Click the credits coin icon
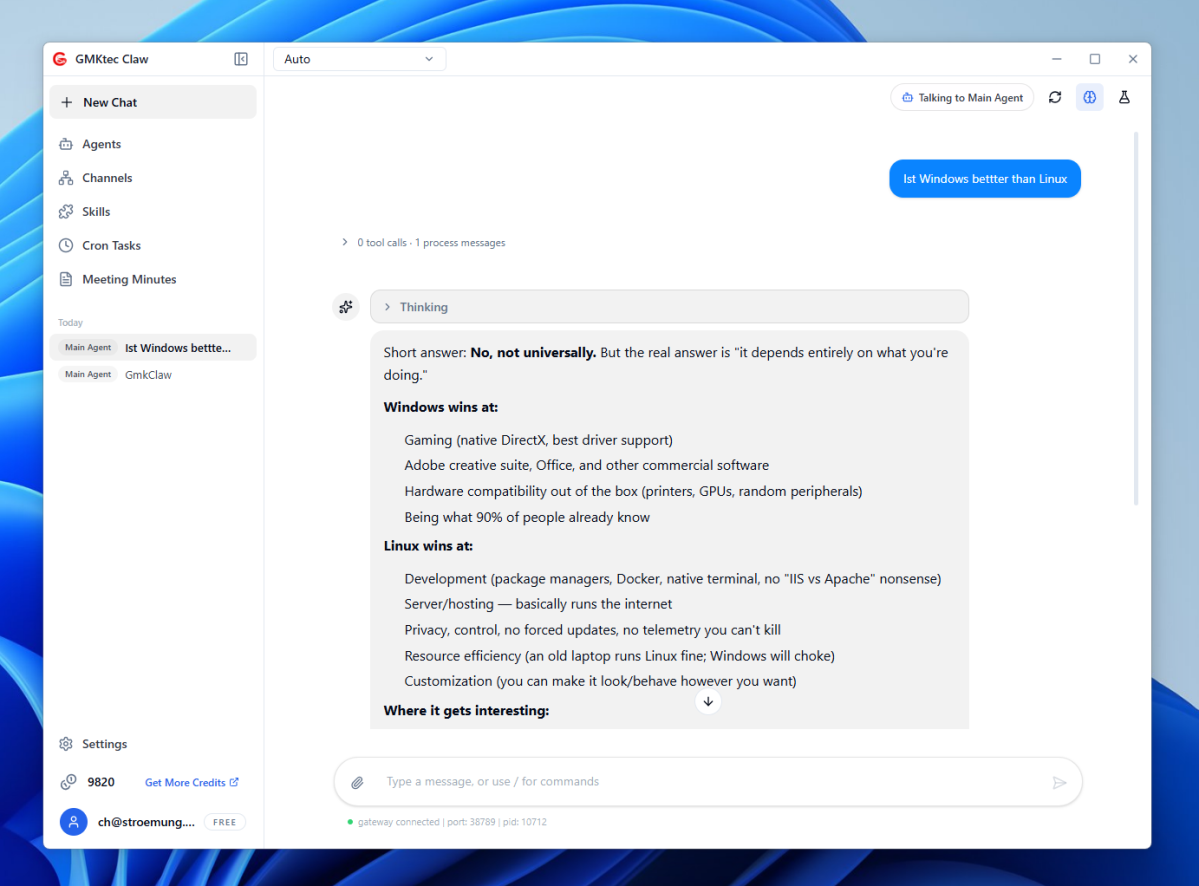The width and height of the screenshot is (1199, 886). point(68,781)
